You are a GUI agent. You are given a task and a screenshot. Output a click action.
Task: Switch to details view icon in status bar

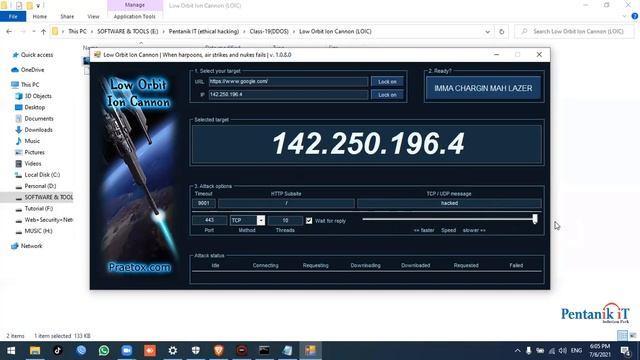pos(622,336)
